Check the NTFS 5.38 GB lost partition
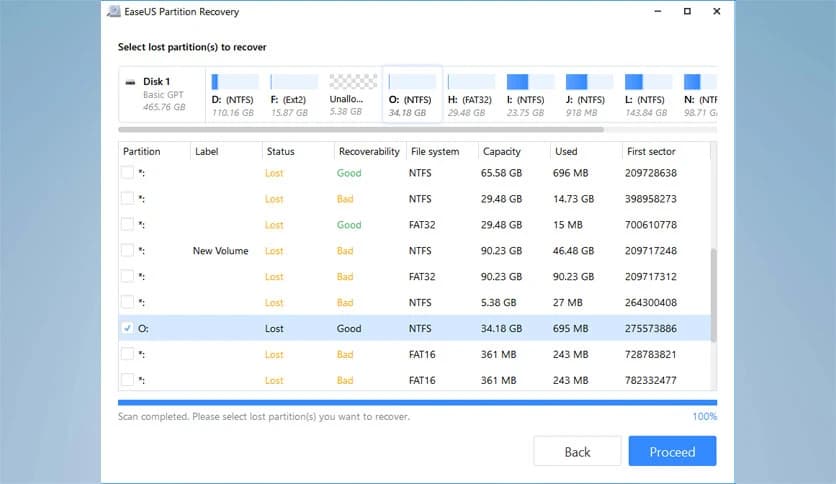836x484 pixels. (127, 302)
